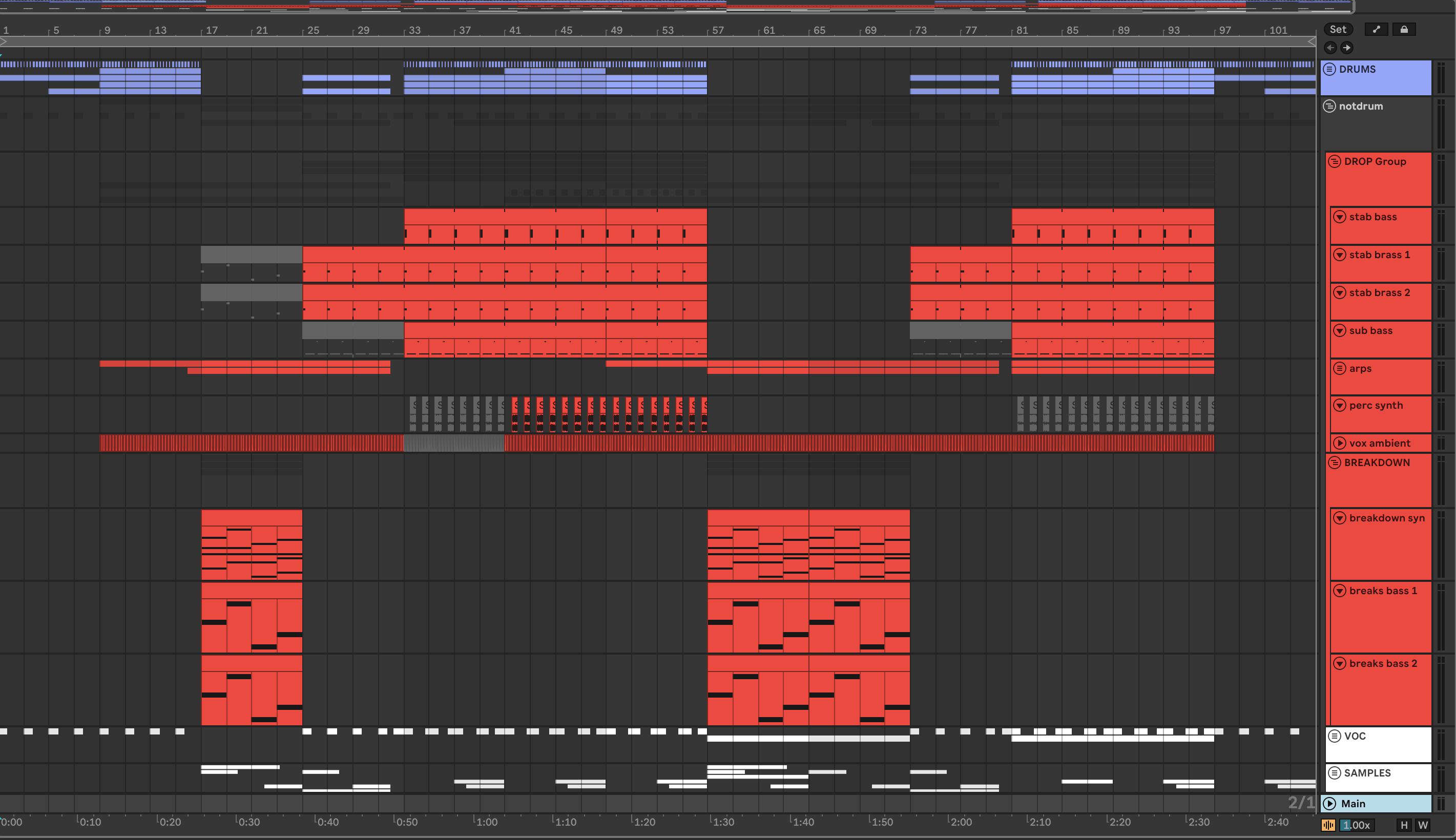Select the first breakdown syn clip at bar 17

(x=252, y=544)
